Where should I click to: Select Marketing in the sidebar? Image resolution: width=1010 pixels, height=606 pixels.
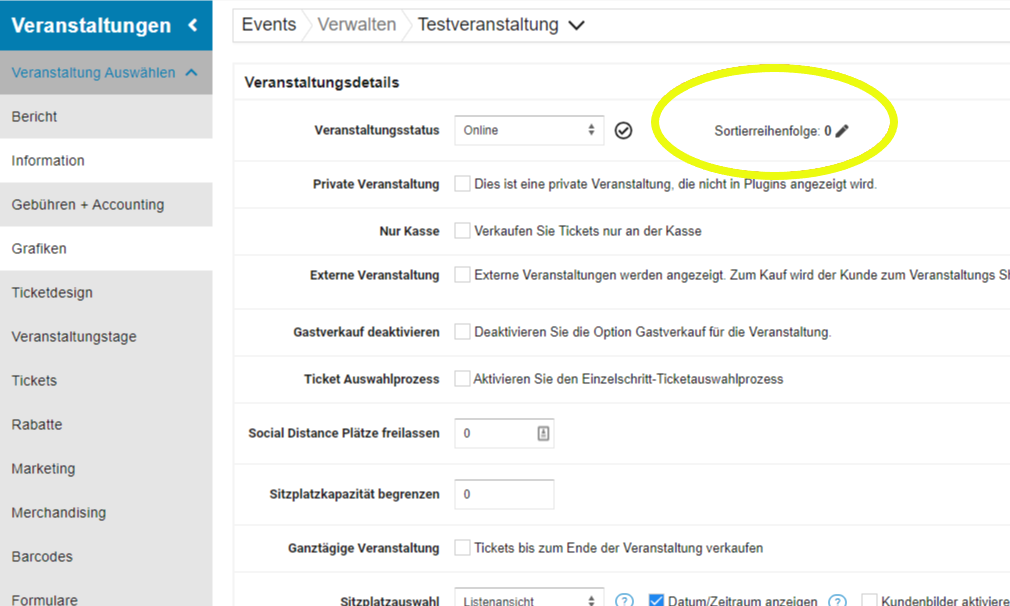point(43,469)
